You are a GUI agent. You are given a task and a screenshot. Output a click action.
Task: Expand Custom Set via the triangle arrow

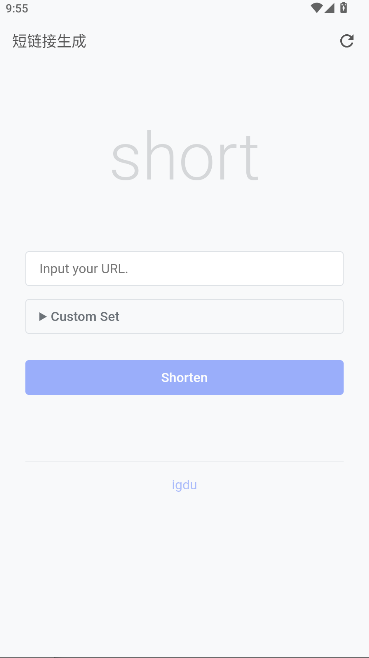pyautogui.click(x=42, y=316)
